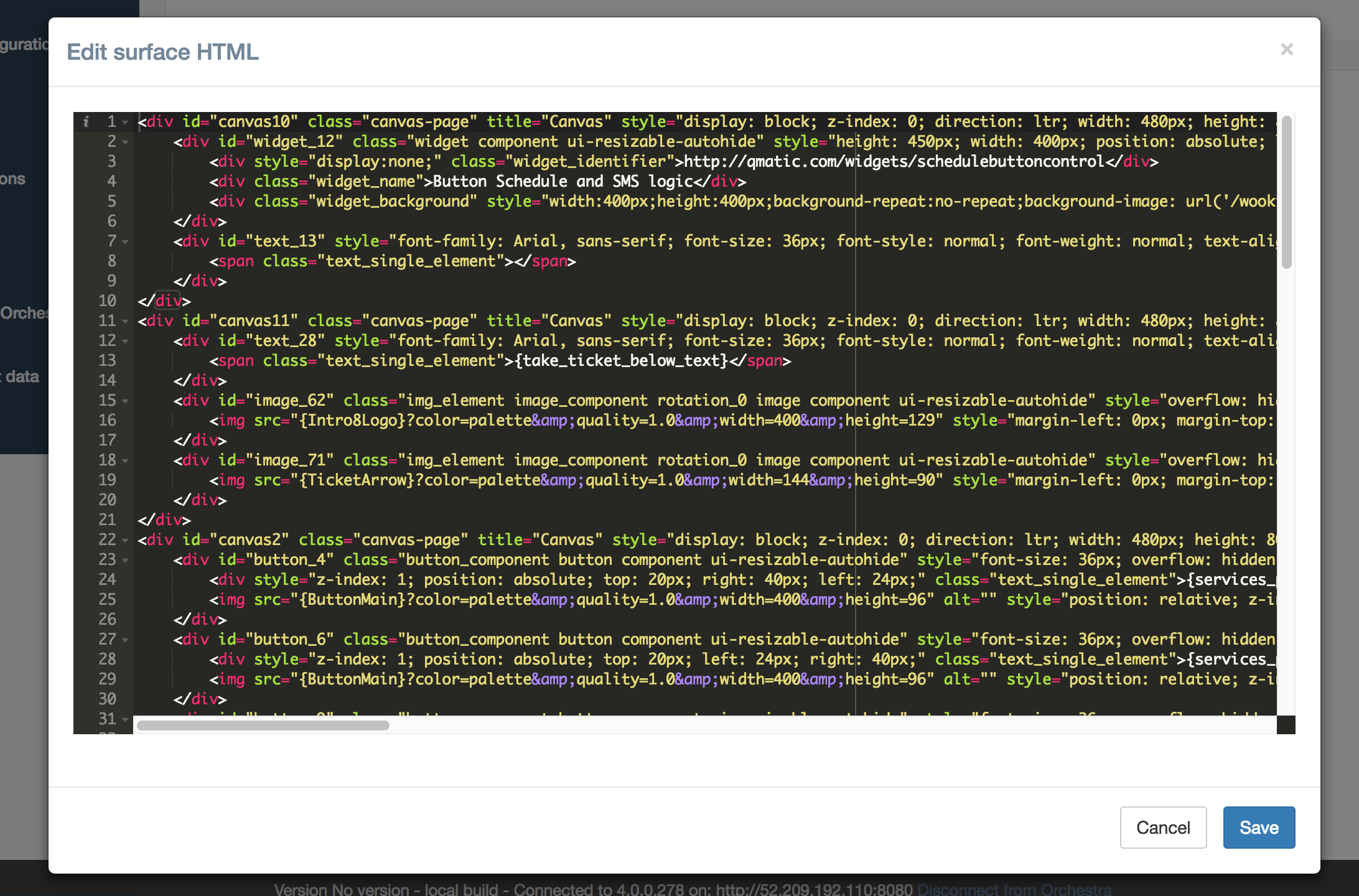Fold the canvas11 div on line 11
Viewport: 1359px width, 896px height.
pos(126,321)
